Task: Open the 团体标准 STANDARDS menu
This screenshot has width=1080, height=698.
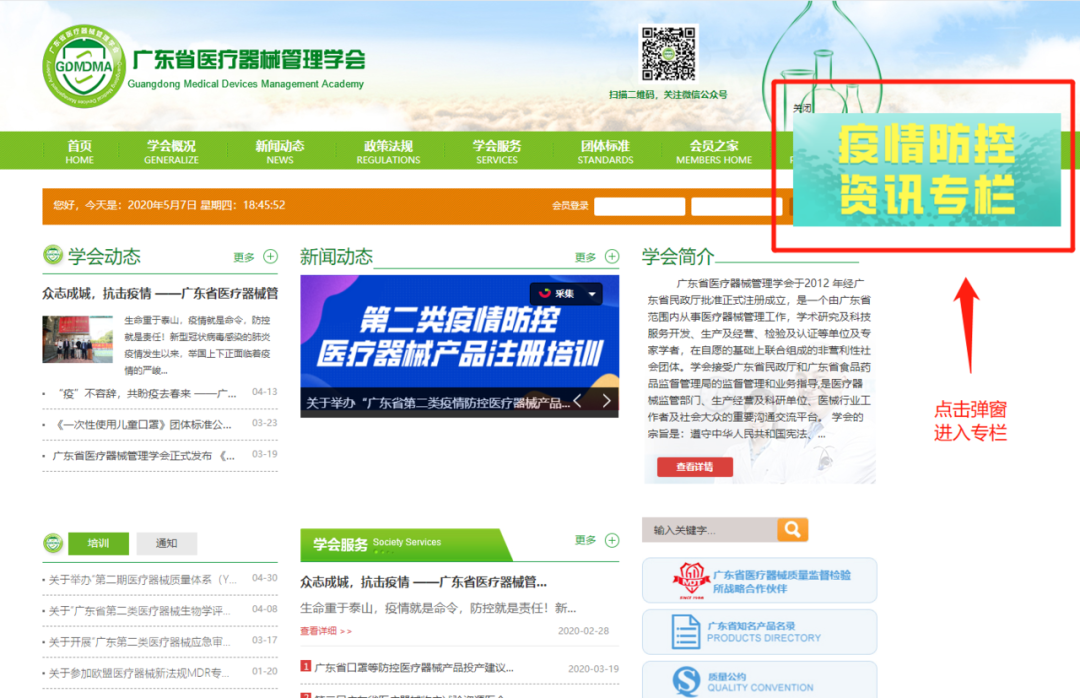Action: [x=605, y=151]
